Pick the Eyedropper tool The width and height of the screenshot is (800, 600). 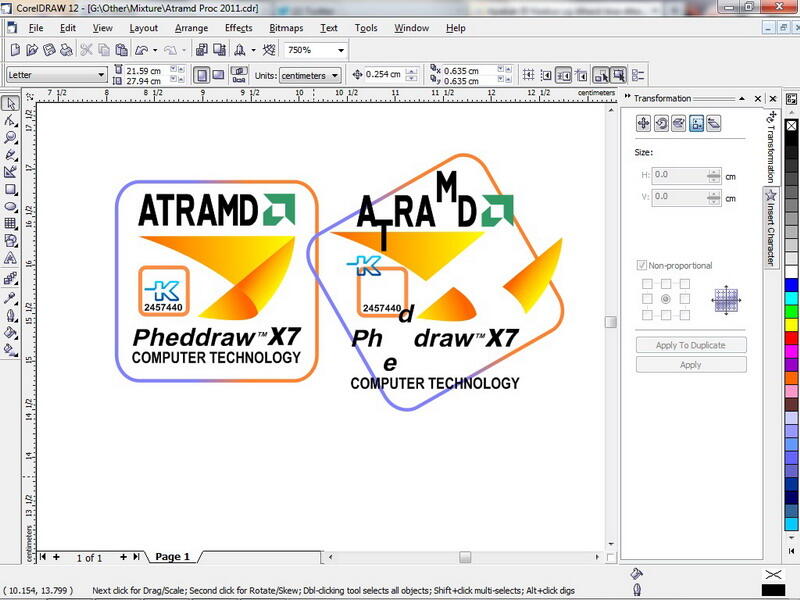click(10, 298)
